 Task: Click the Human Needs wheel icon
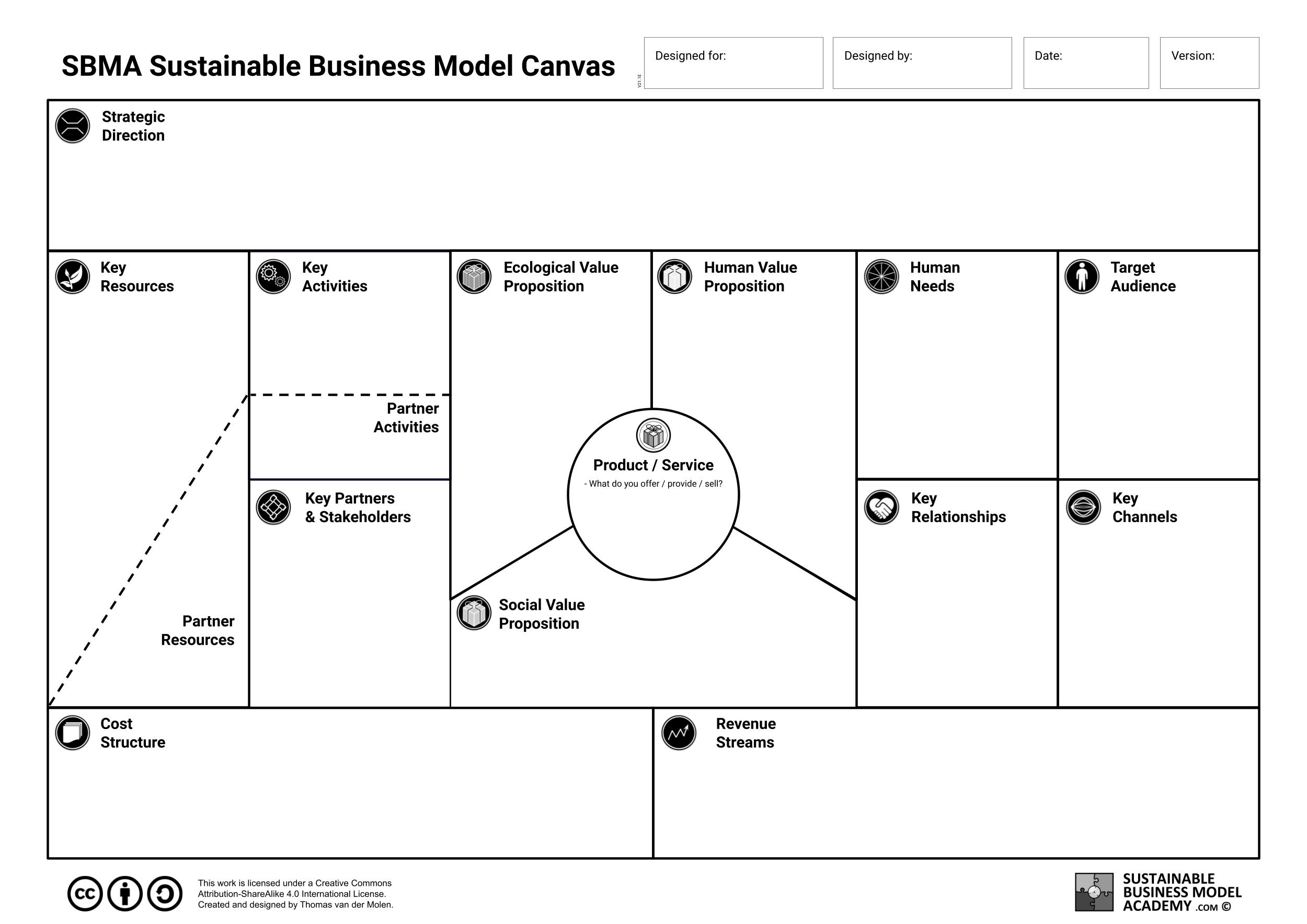click(881, 276)
